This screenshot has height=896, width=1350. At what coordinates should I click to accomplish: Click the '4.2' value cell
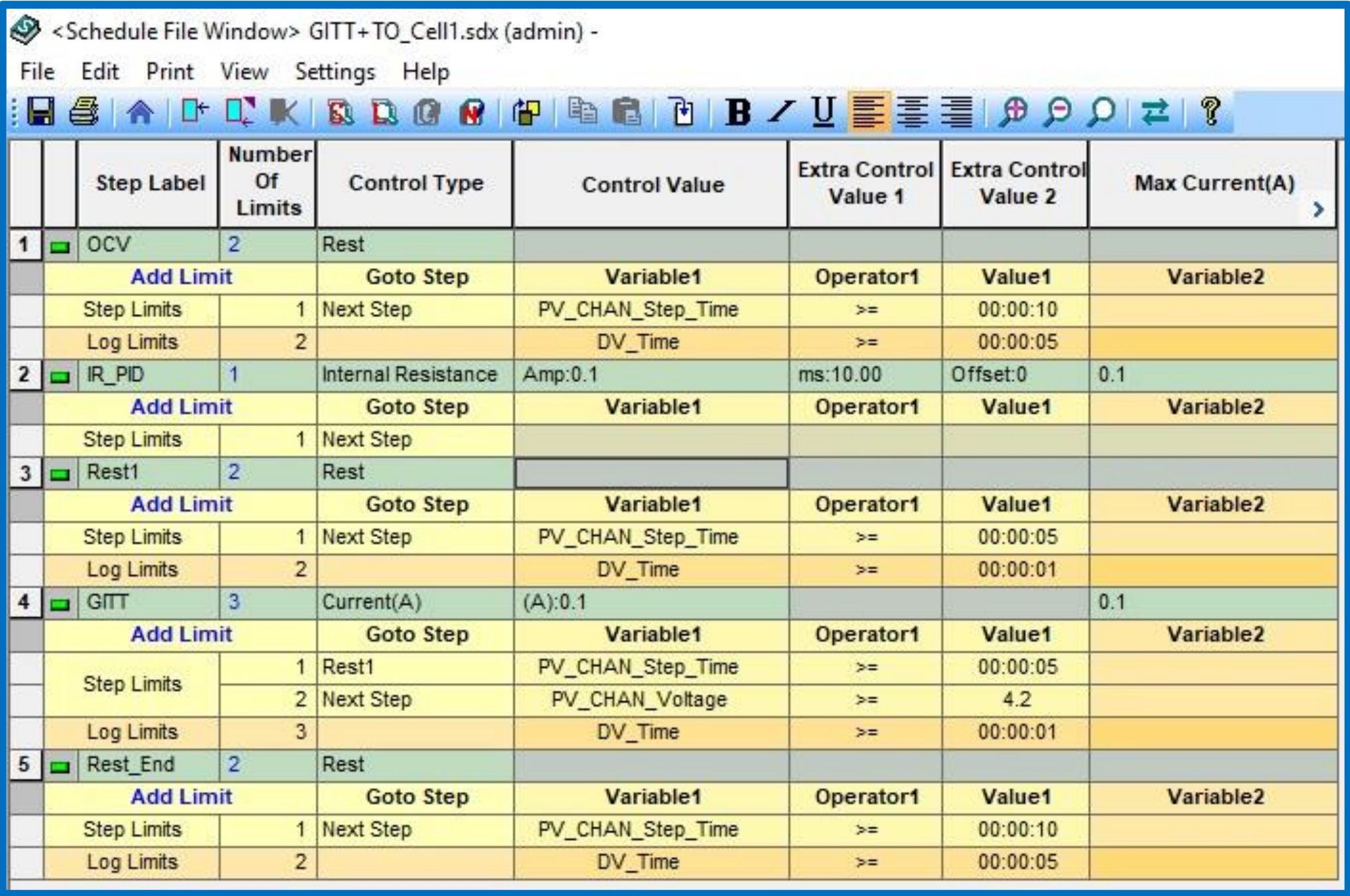click(x=1015, y=700)
